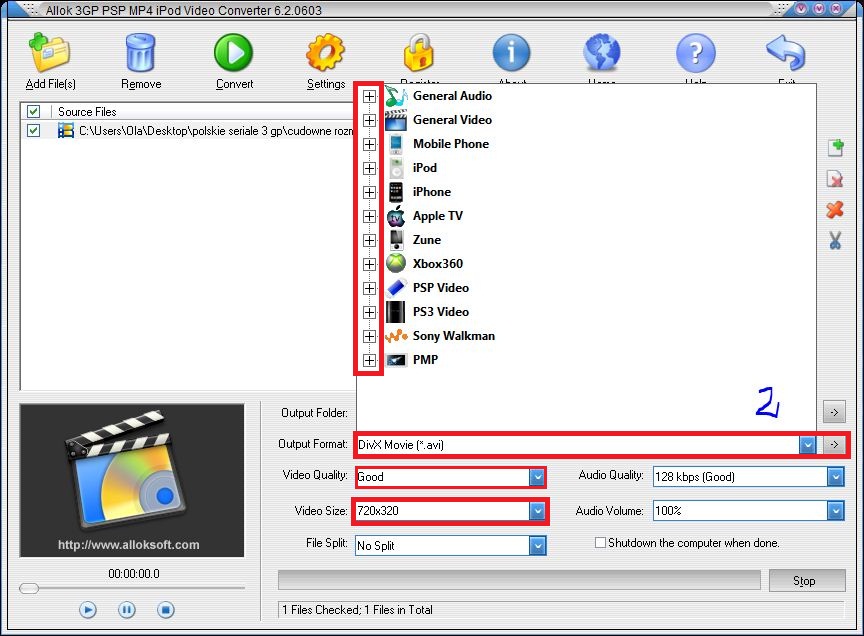Expand the Zune tree node
This screenshot has height=636, width=864.
(370, 240)
